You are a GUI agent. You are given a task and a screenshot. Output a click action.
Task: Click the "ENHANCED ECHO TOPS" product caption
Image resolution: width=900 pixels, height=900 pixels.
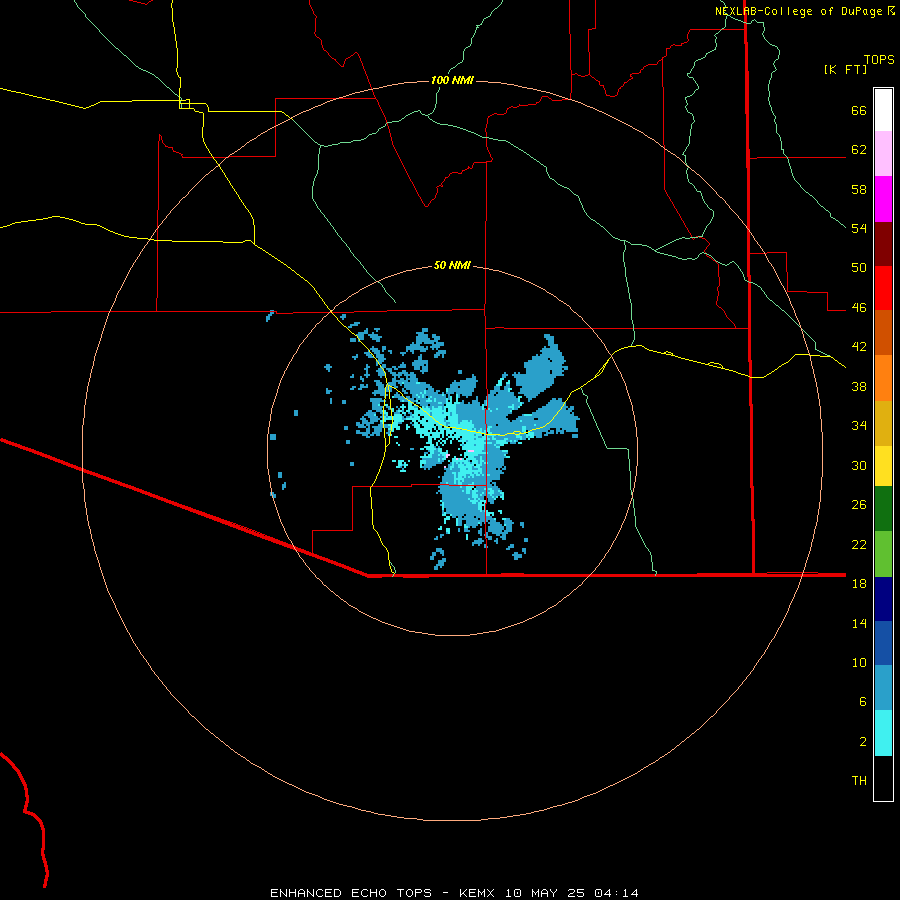point(351,893)
